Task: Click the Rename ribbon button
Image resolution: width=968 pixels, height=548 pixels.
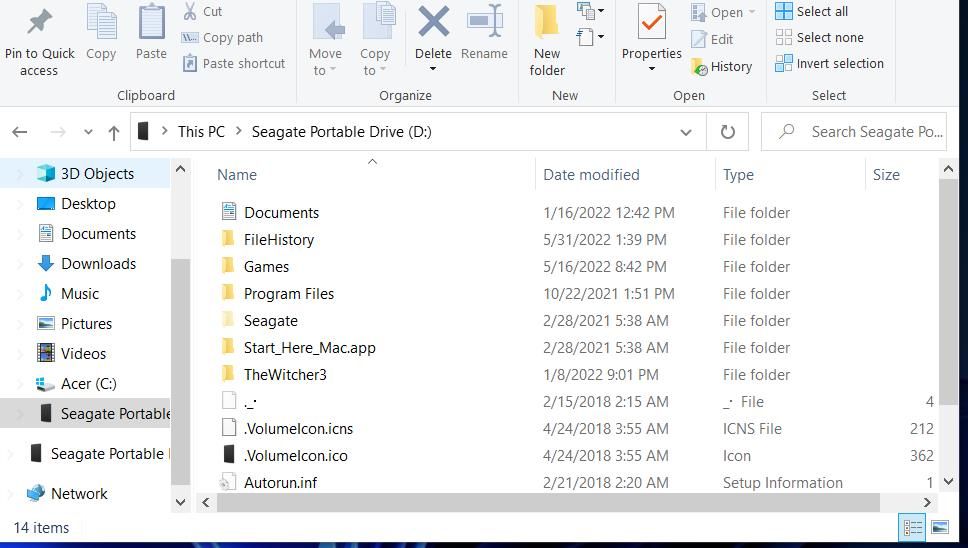Action: tap(485, 32)
